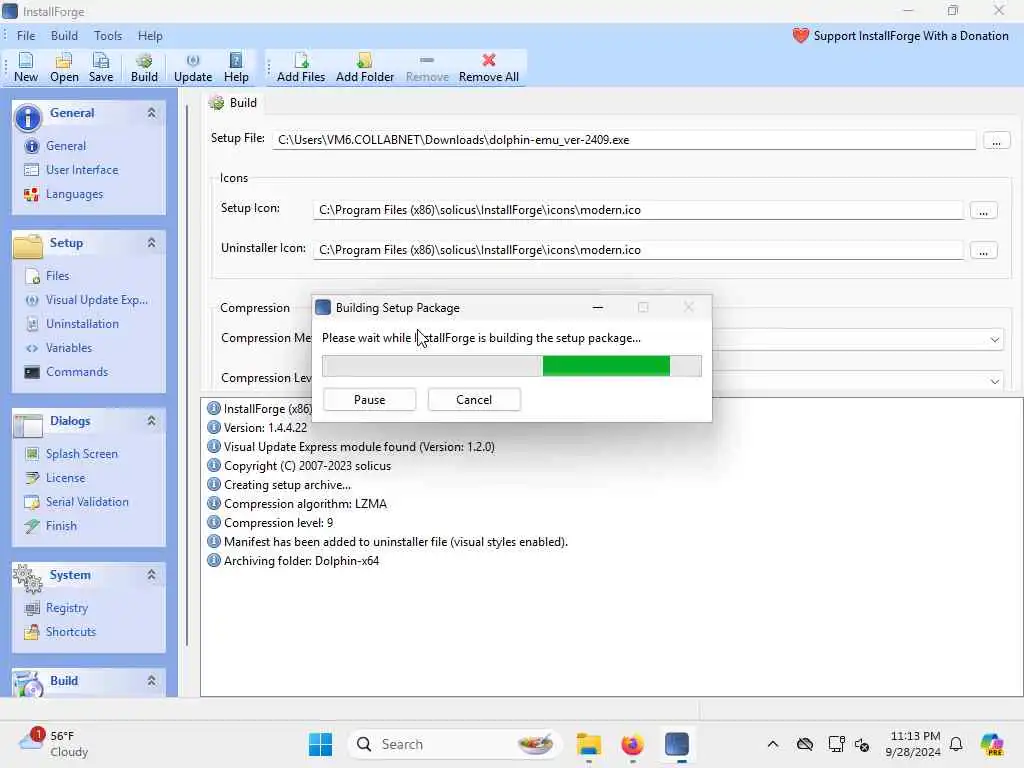Cancel the setup package build
The width and height of the screenshot is (1024, 768).
click(474, 400)
